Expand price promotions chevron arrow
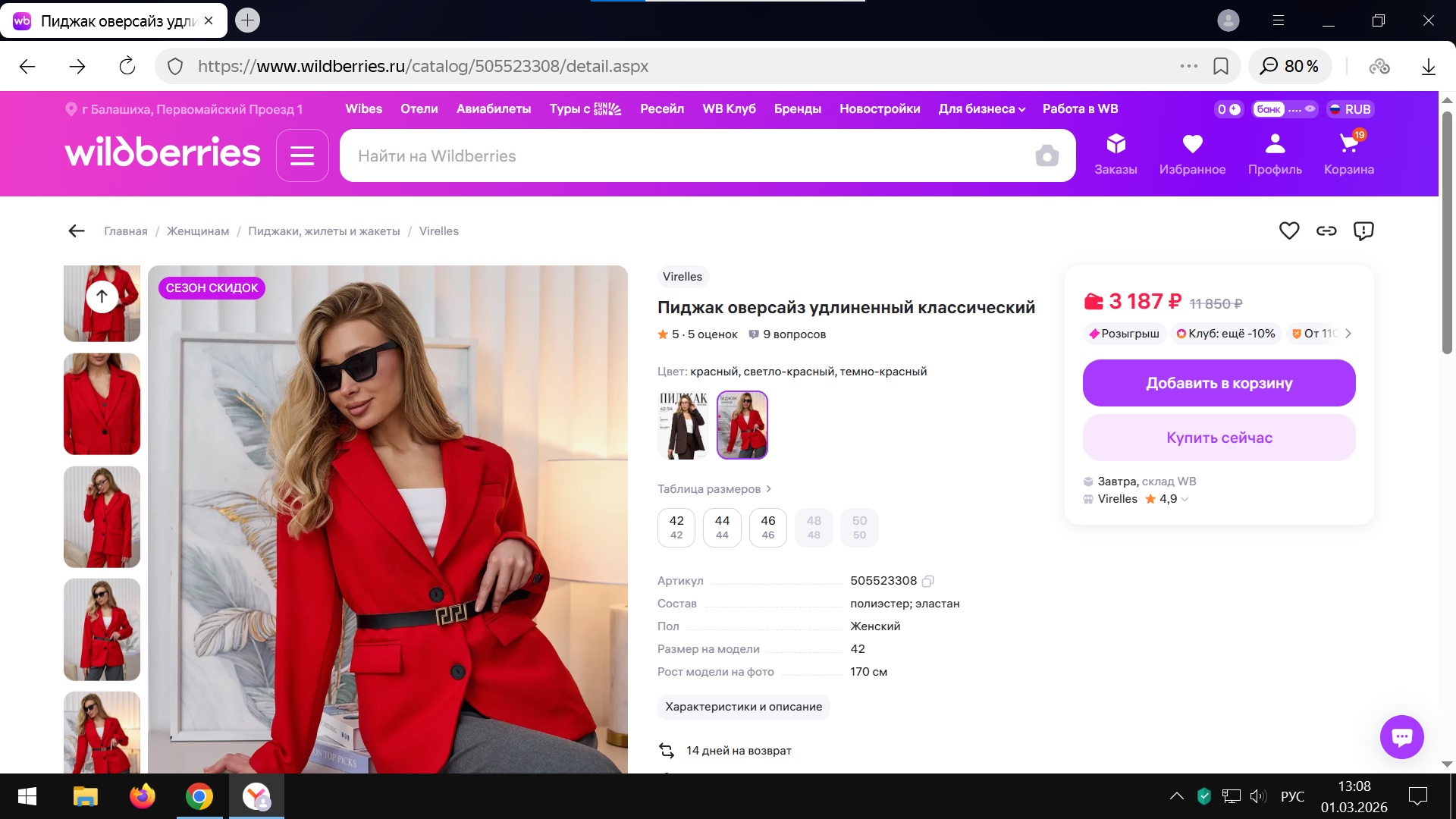Image resolution: width=1456 pixels, height=819 pixels. click(1348, 334)
